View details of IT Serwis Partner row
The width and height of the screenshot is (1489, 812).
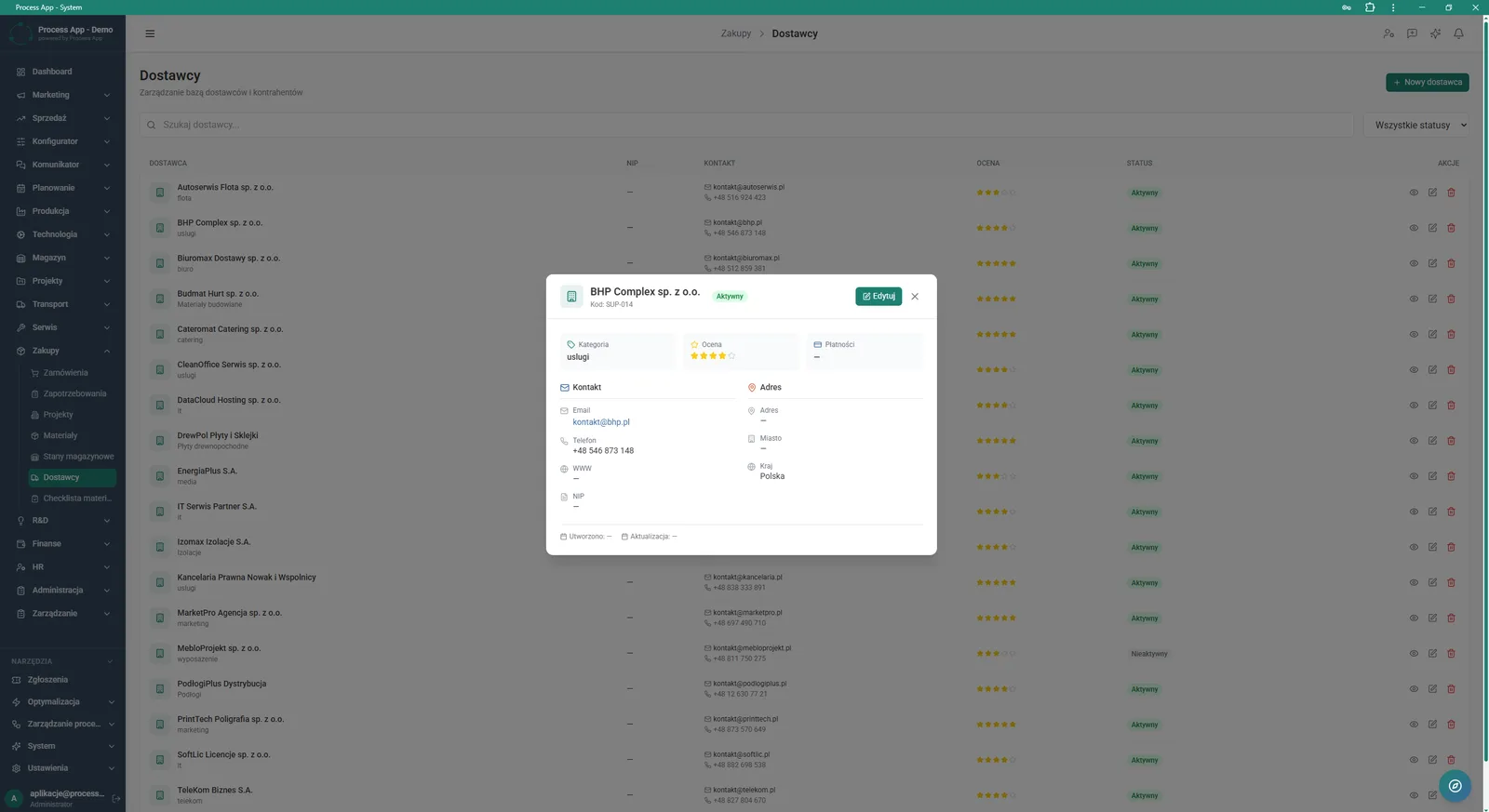tap(1414, 512)
